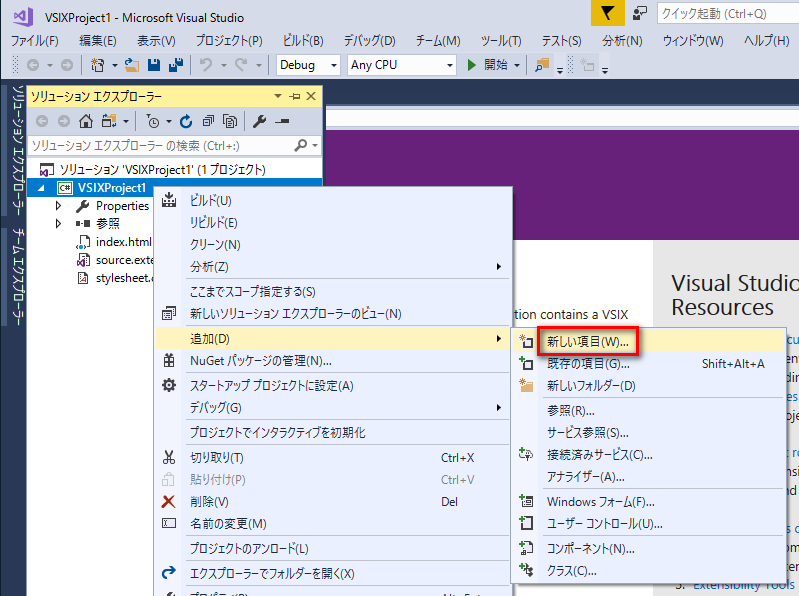
Task: Select 削除(V) in the context menu
Action: click(x=333, y=502)
